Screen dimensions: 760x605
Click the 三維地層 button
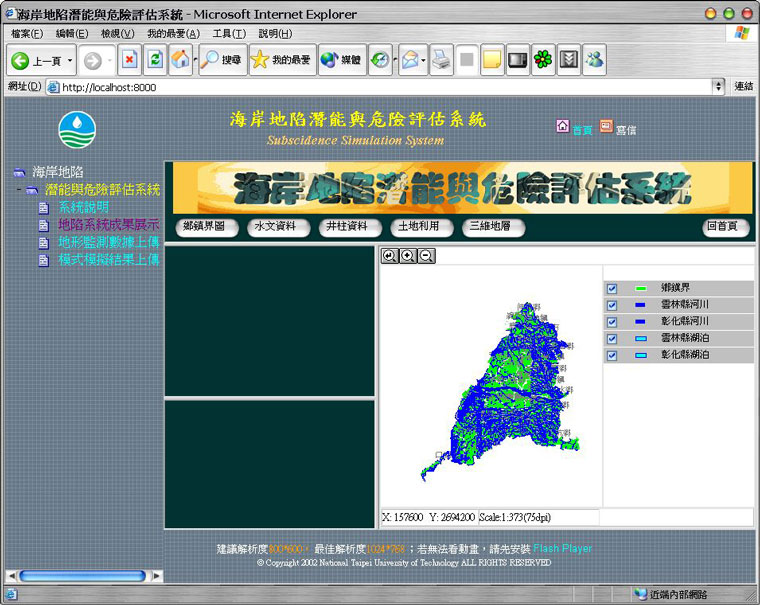(490, 227)
